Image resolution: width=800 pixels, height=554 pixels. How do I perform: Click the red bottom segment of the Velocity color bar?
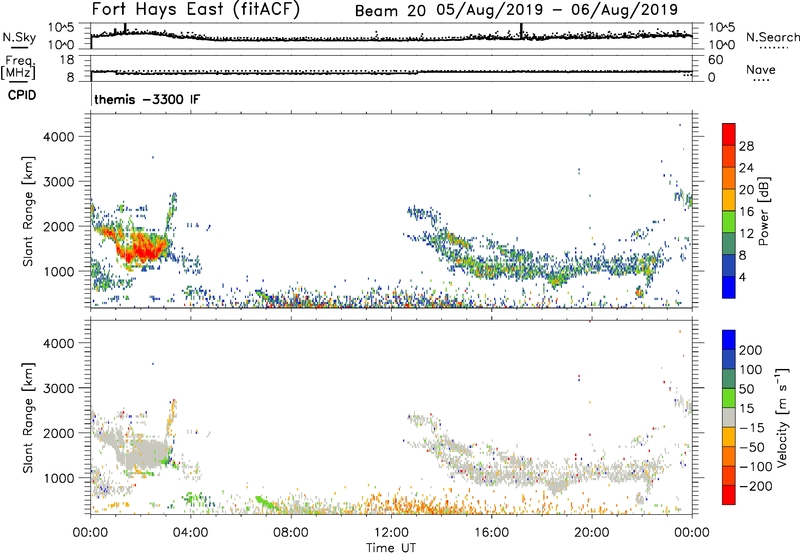coord(729,495)
